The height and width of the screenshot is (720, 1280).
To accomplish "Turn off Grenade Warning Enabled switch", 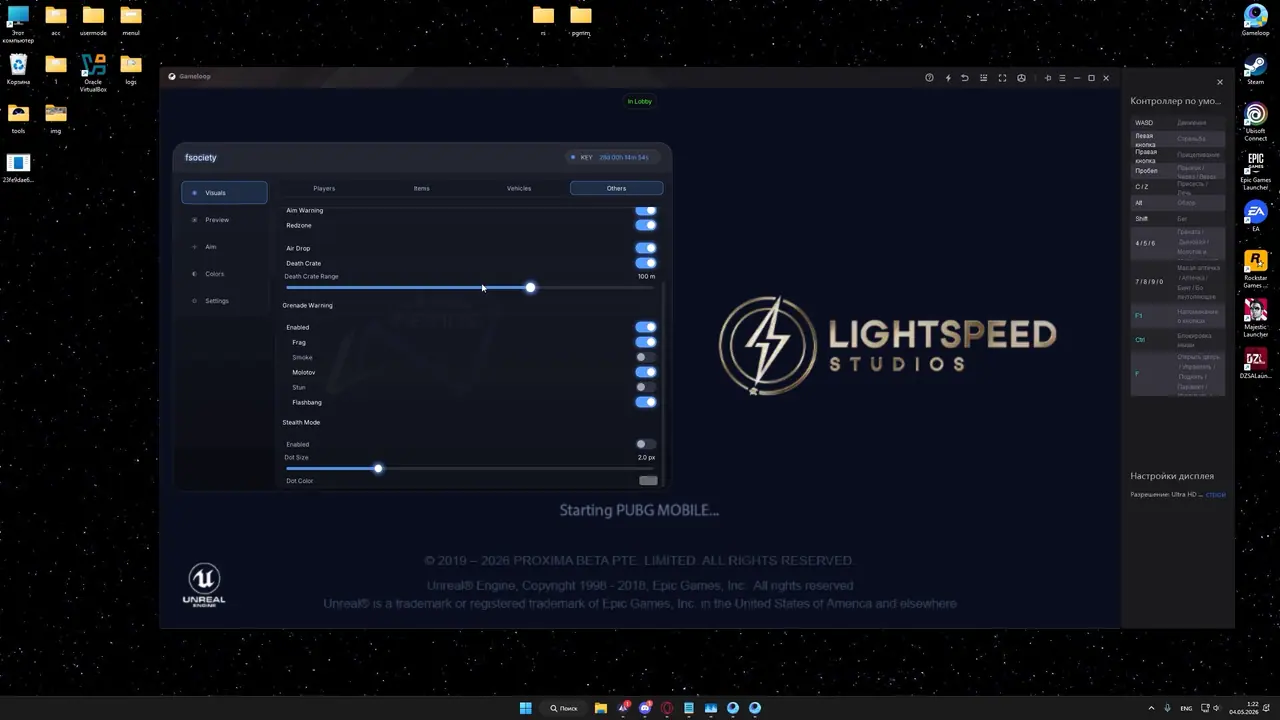I will tap(646, 327).
